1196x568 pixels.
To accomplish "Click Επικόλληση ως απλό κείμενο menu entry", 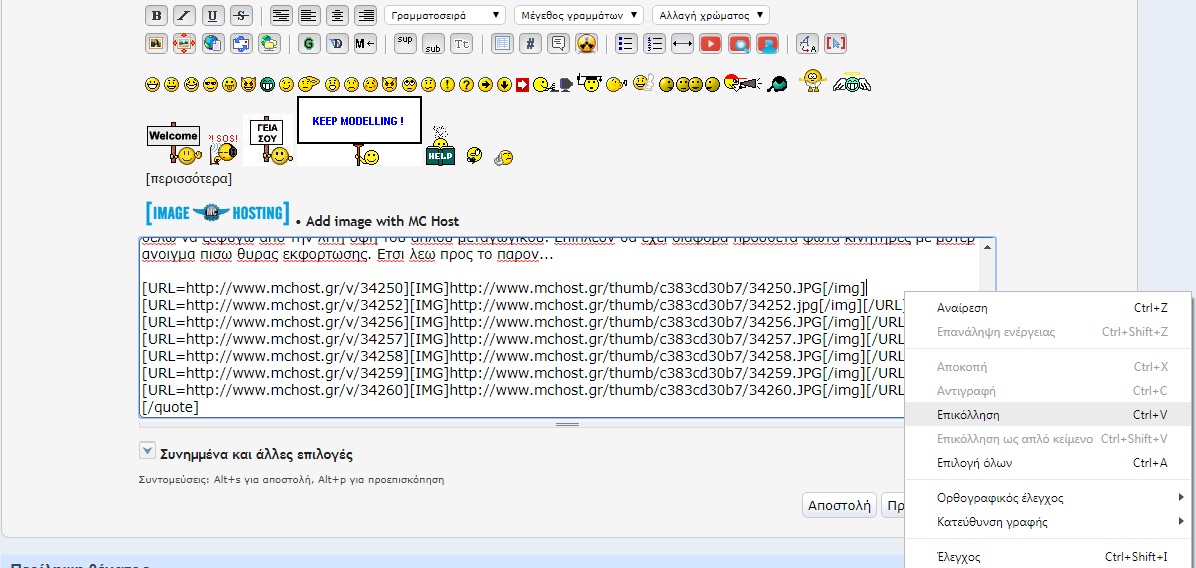I will 1049,439.
